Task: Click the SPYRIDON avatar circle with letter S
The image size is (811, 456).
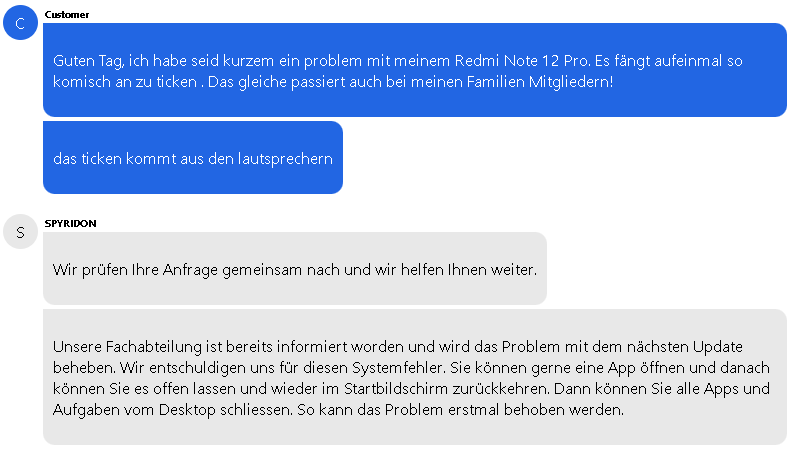Action: coord(20,232)
